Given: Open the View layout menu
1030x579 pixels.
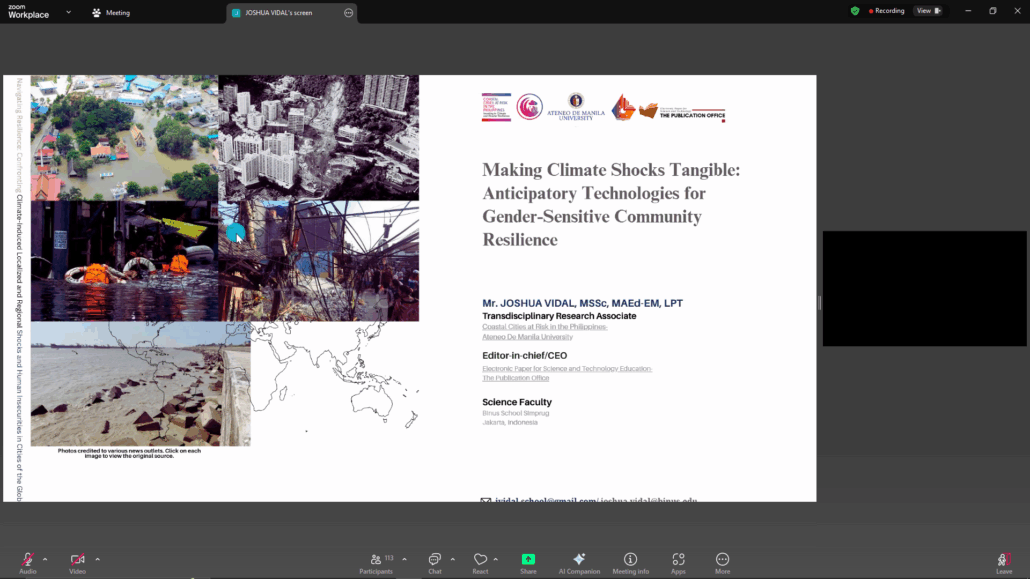Looking at the screenshot, I should coord(928,11).
